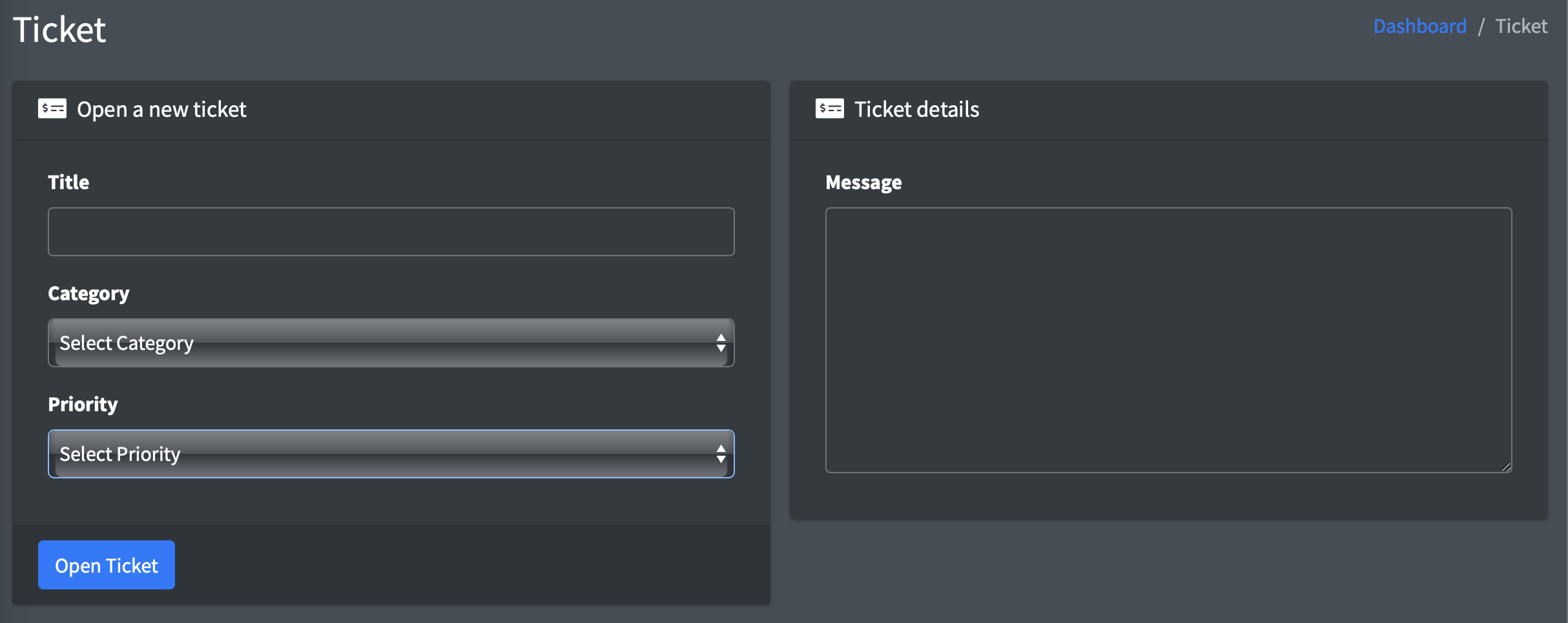Click the ticket icon beside Ticket details
1568x623 pixels.
pyautogui.click(x=829, y=108)
